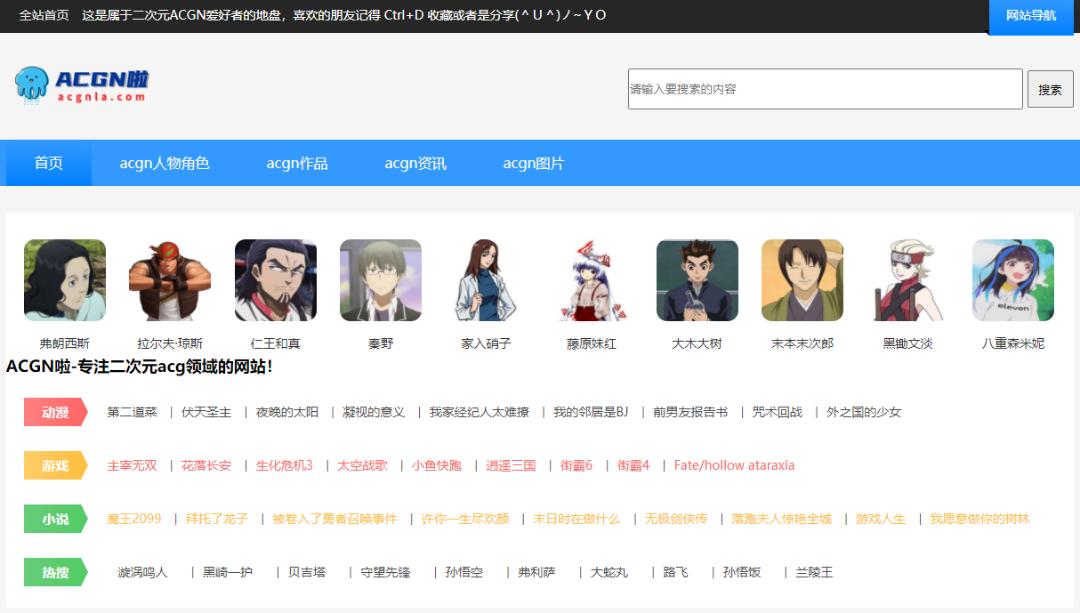Select the 八重森米妮 avatar
Screen dimensions: 1080x613
point(1013,280)
